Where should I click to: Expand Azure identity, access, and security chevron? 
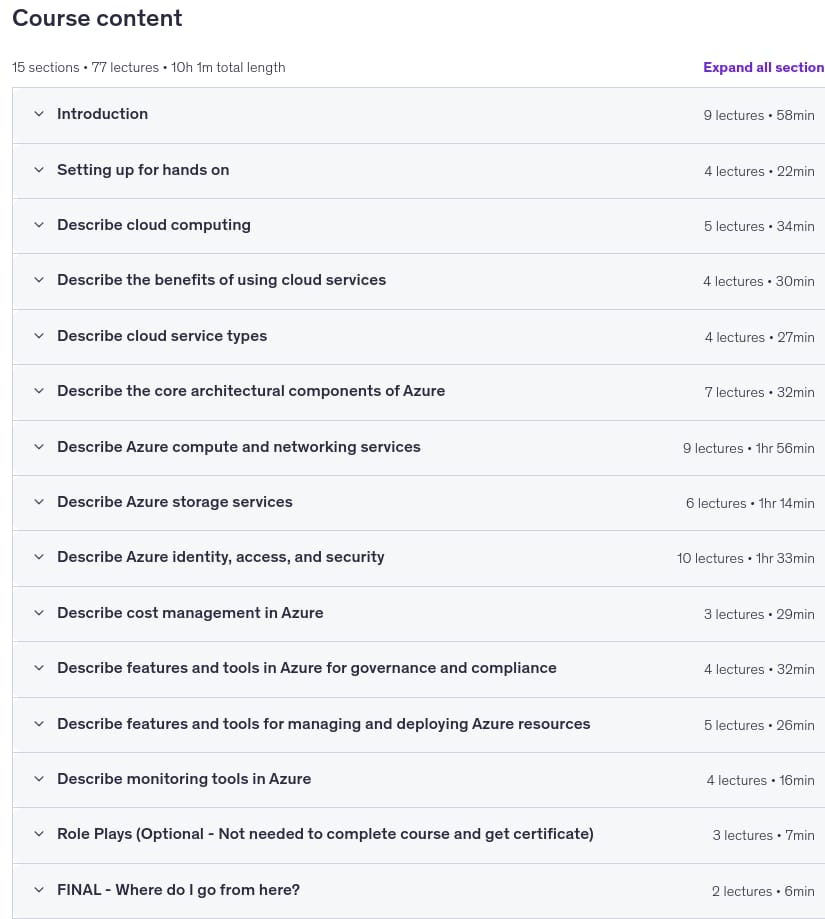[x=39, y=557]
